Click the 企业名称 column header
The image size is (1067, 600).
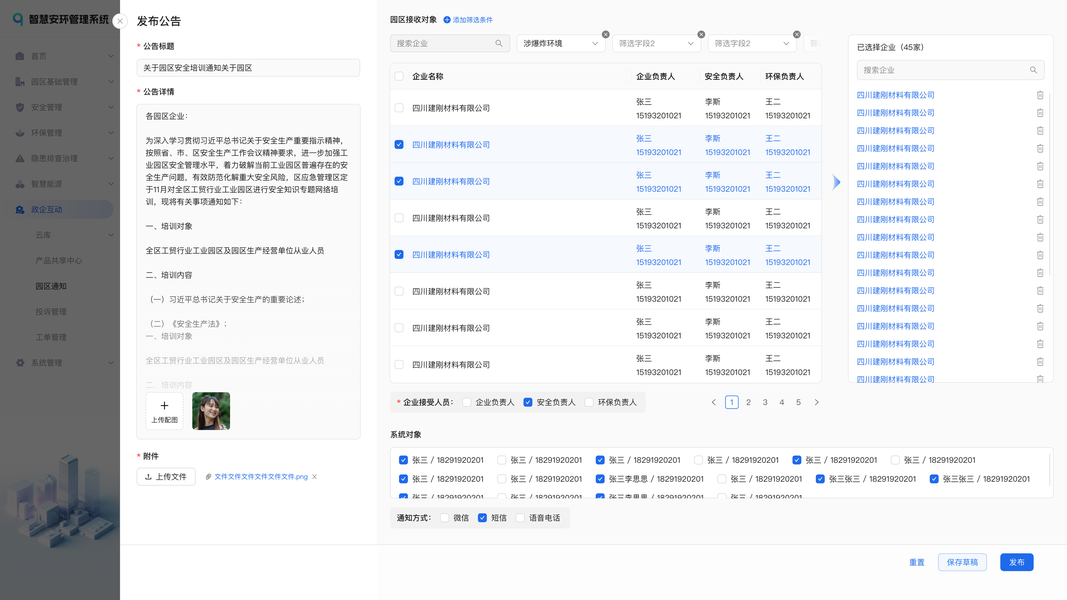427,77
